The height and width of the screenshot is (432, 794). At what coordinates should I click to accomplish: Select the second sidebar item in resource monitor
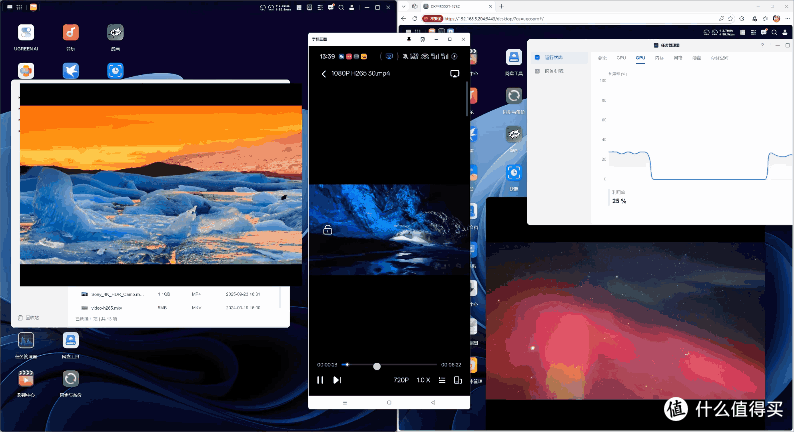559,71
